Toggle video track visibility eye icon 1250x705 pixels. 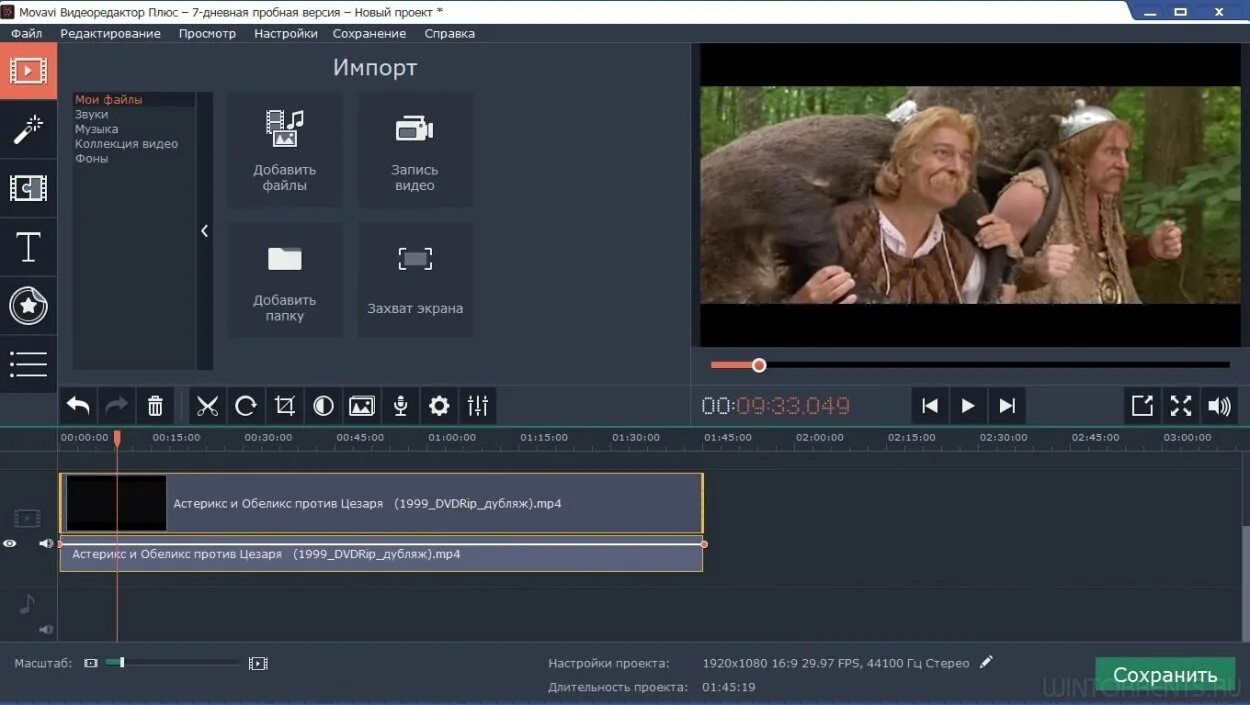coord(10,544)
